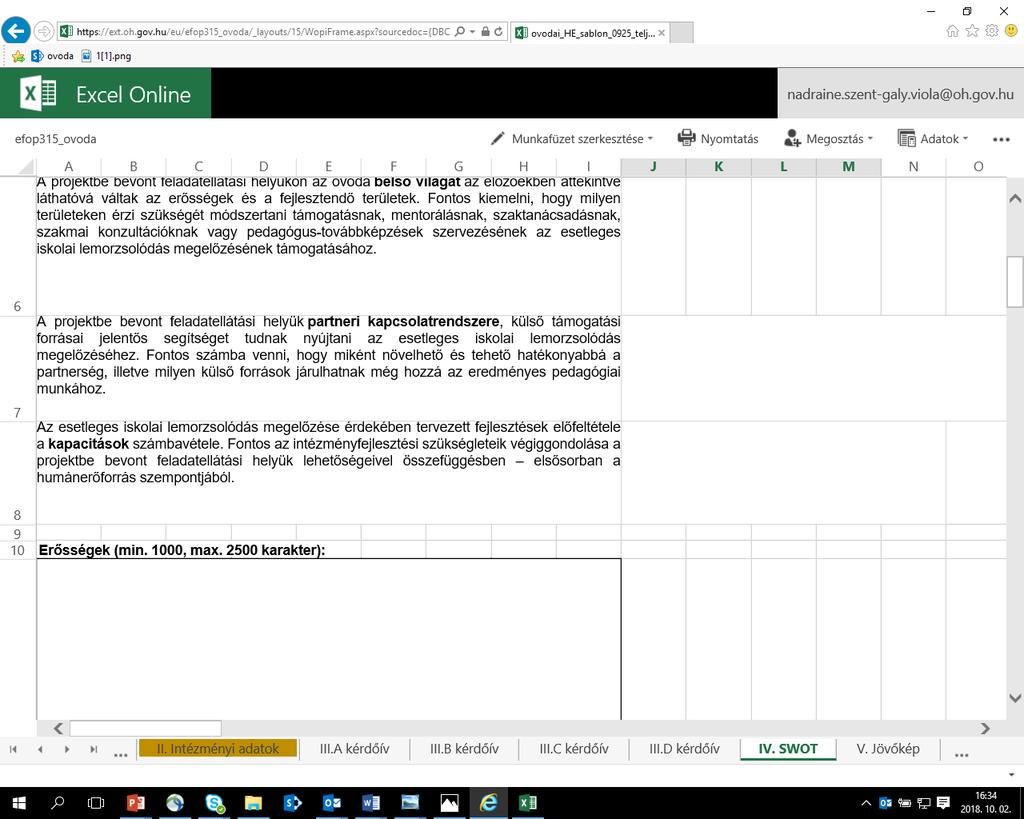
Task: Open Outlook from the taskbar
Action: (332, 803)
